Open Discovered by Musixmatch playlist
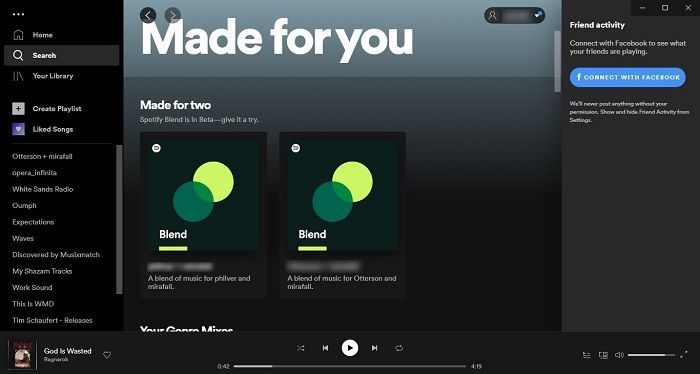700x374 pixels. pos(56,255)
